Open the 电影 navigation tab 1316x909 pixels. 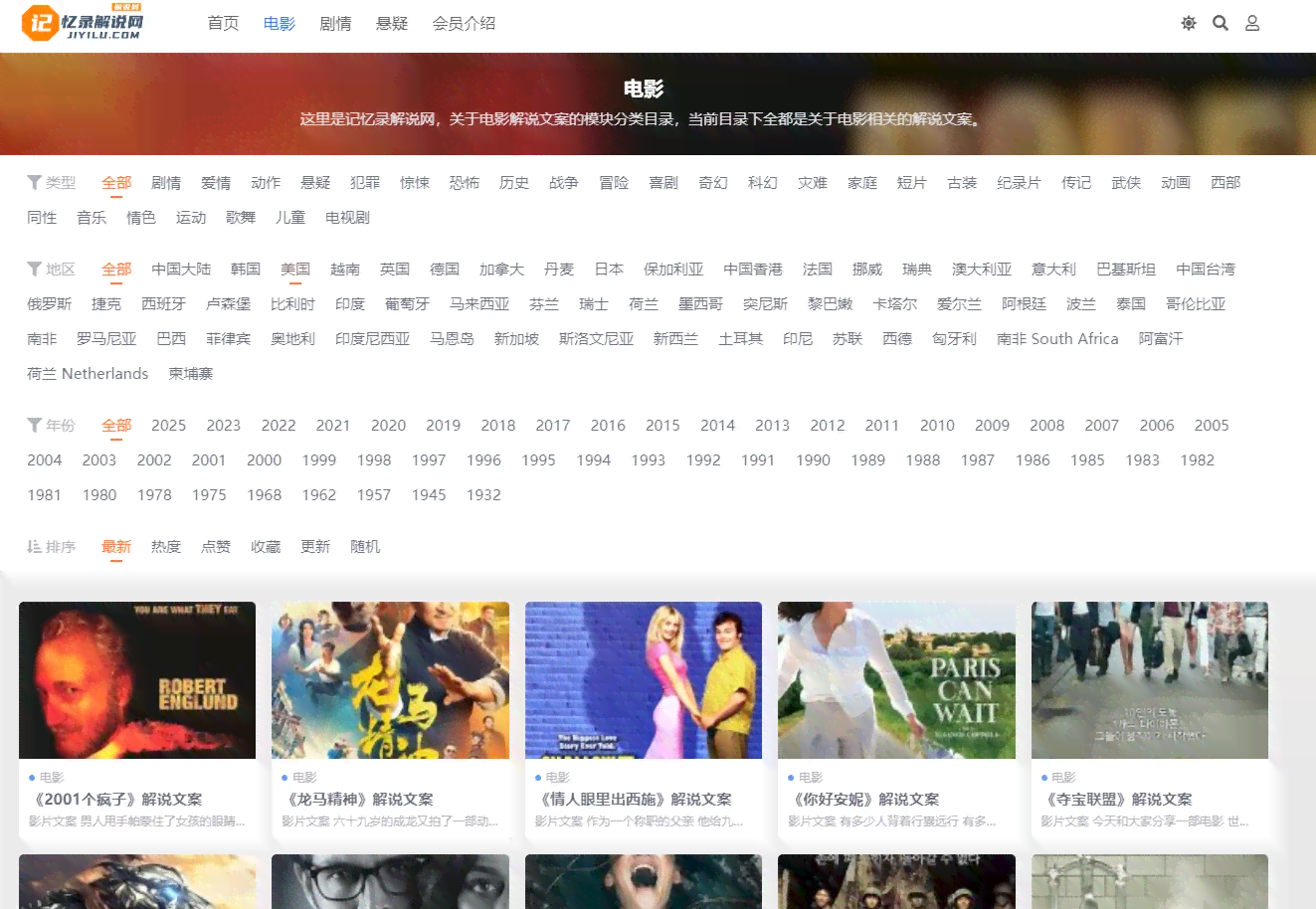tap(280, 23)
